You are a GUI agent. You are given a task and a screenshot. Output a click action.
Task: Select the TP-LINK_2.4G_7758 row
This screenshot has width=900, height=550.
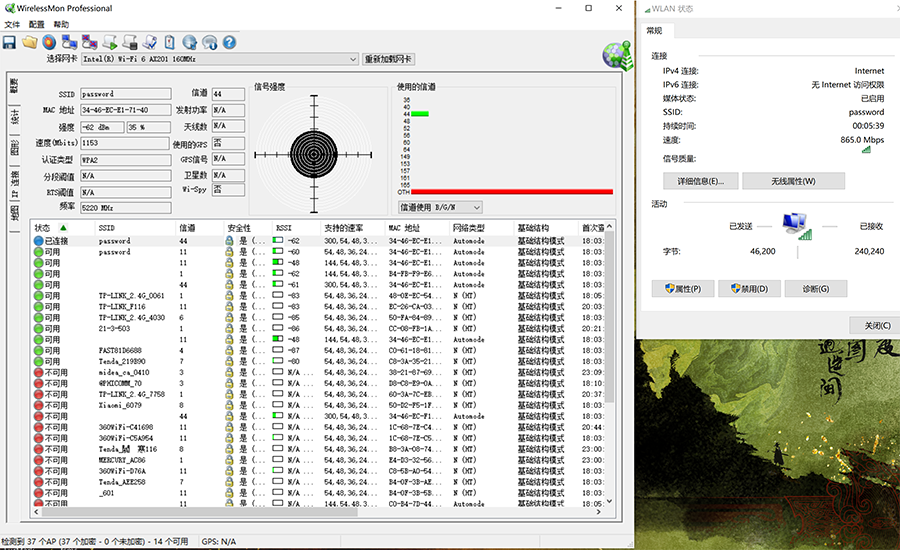[318, 394]
